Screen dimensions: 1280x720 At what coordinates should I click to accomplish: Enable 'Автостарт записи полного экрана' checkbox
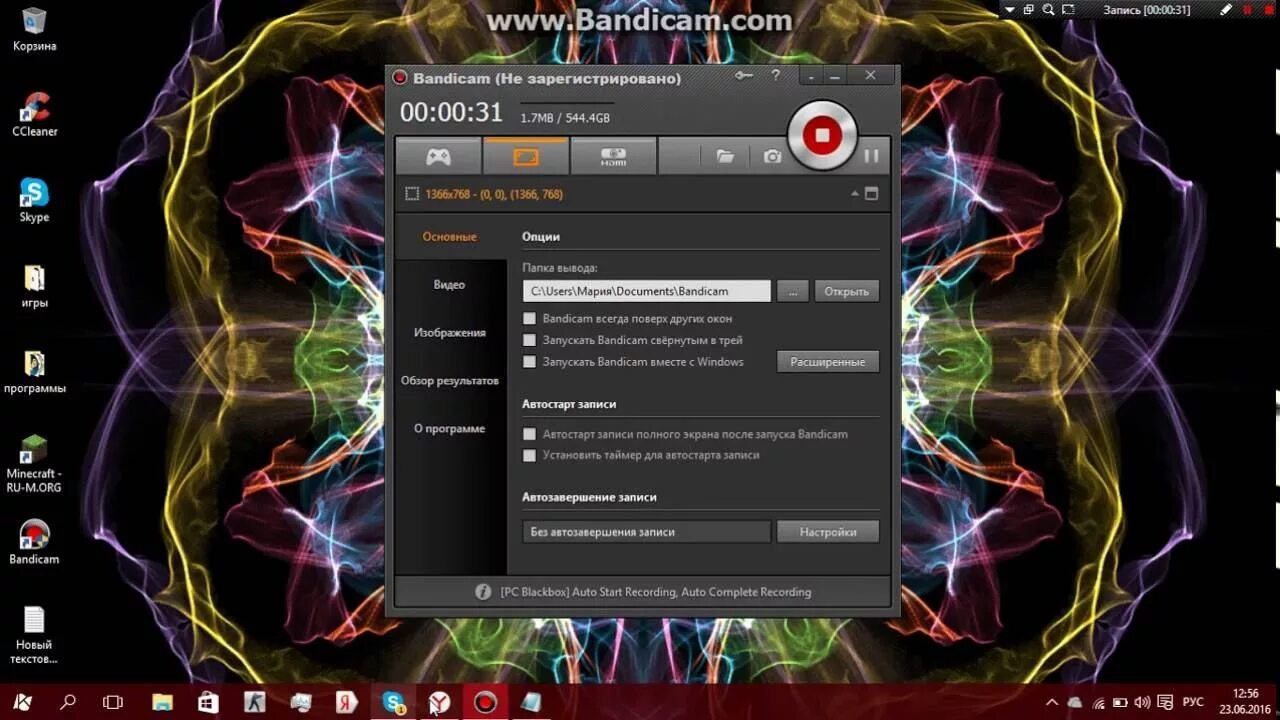530,434
